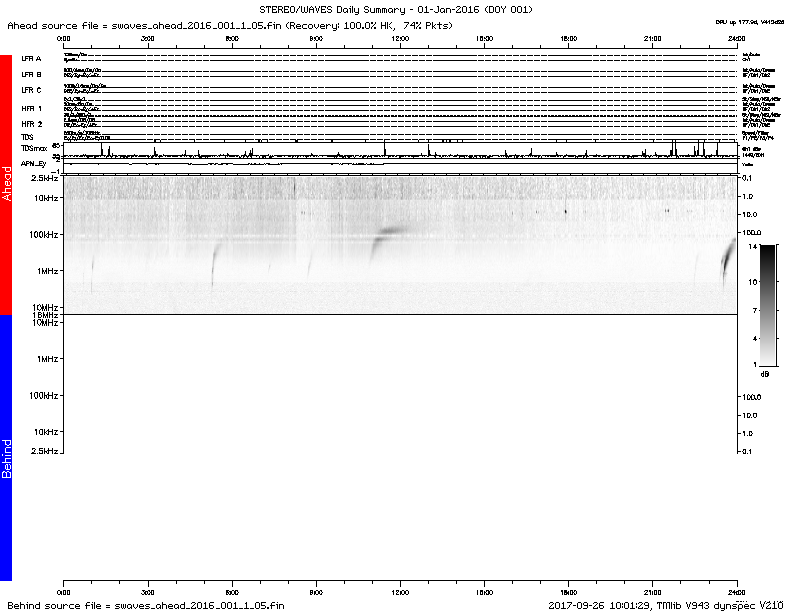Select the LFR B row label

[x=31, y=74]
